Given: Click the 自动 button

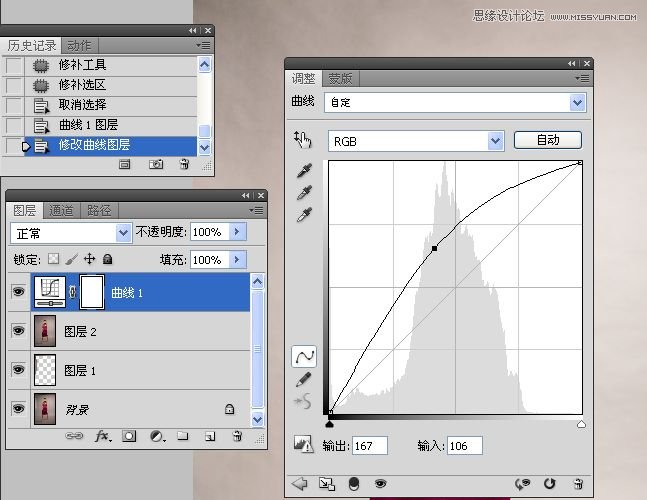Looking at the screenshot, I should (547, 140).
